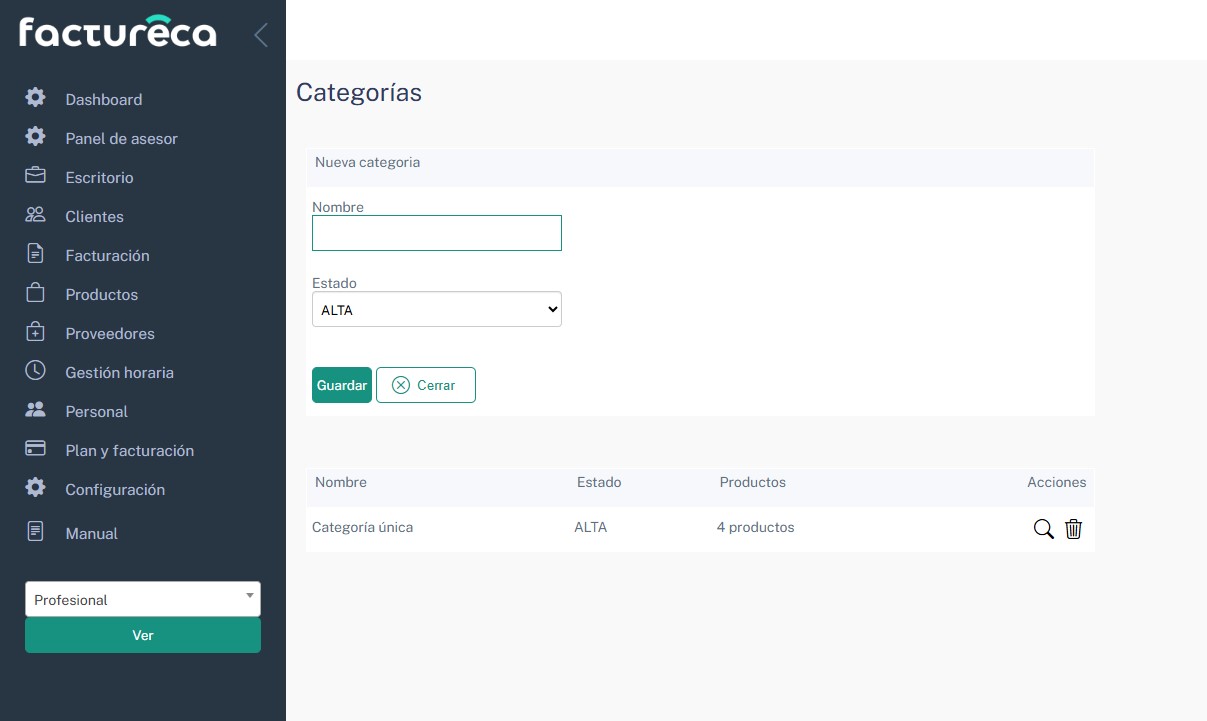The height and width of the screenshot is (721, 1207).
Task: Go to Panel de asesor
Action: pos(121,138)
